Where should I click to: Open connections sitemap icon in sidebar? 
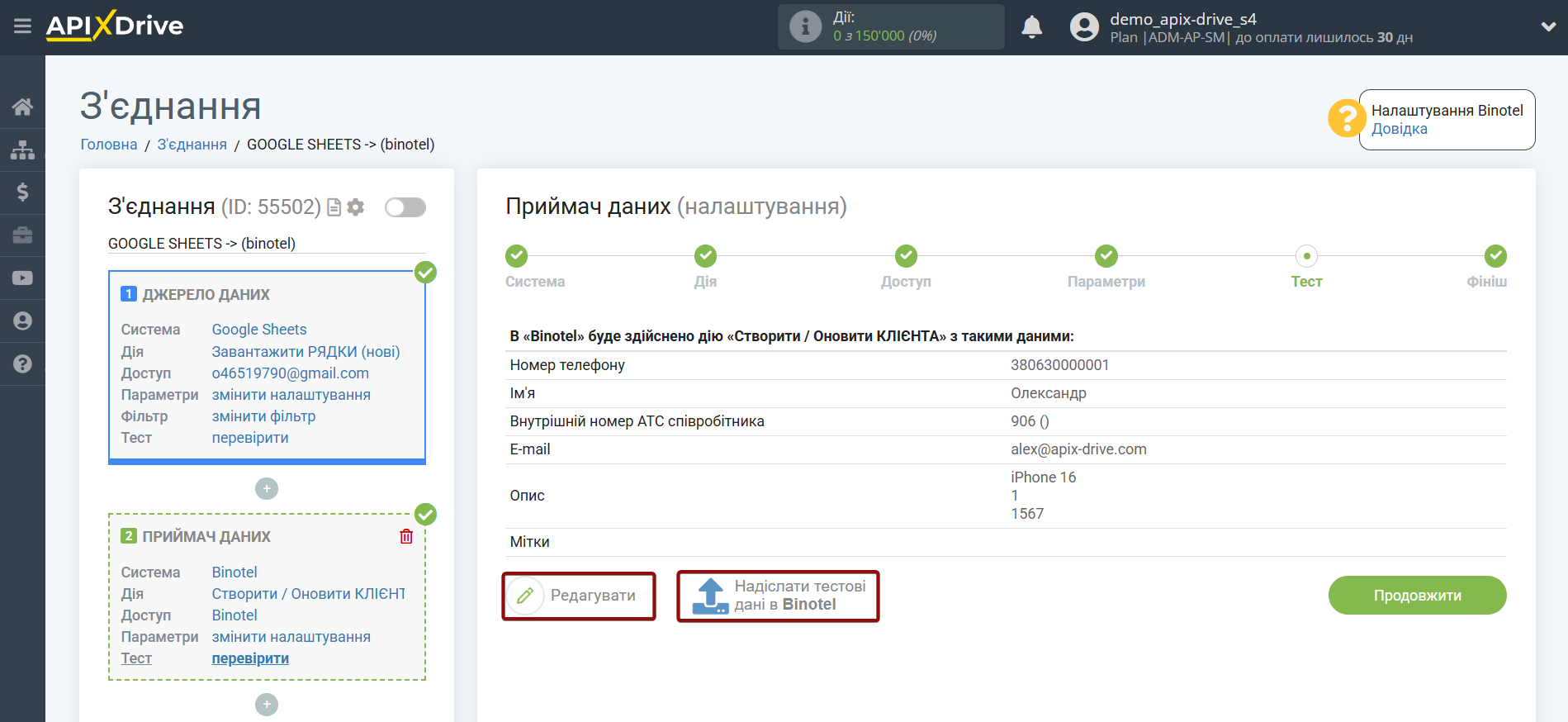(x=22, y=150)
